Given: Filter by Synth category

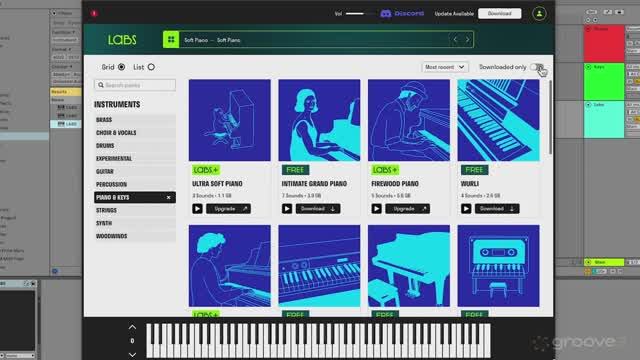Looking at the screenshot, I should coord(135,223).
